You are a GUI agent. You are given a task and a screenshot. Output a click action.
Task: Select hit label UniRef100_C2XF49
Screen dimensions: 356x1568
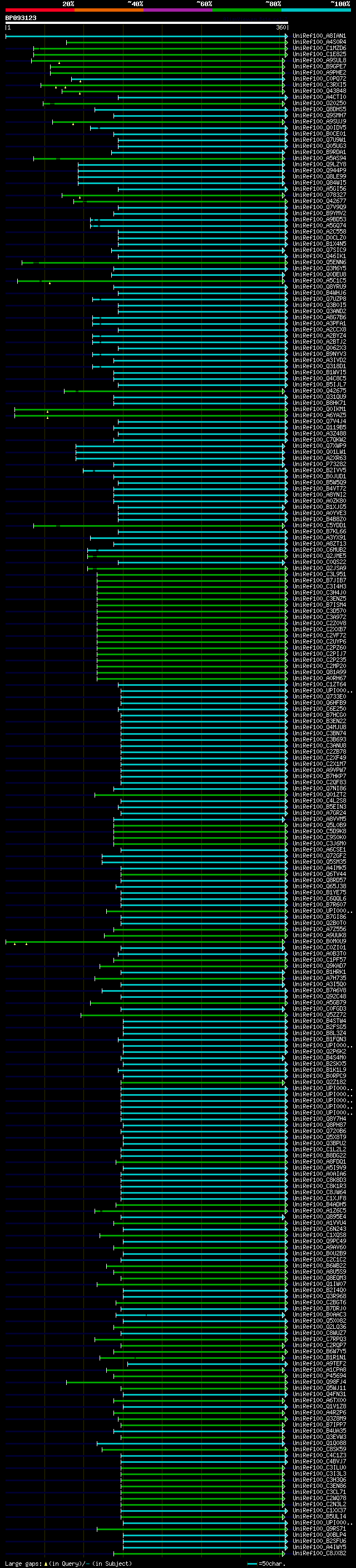point(319,758)
